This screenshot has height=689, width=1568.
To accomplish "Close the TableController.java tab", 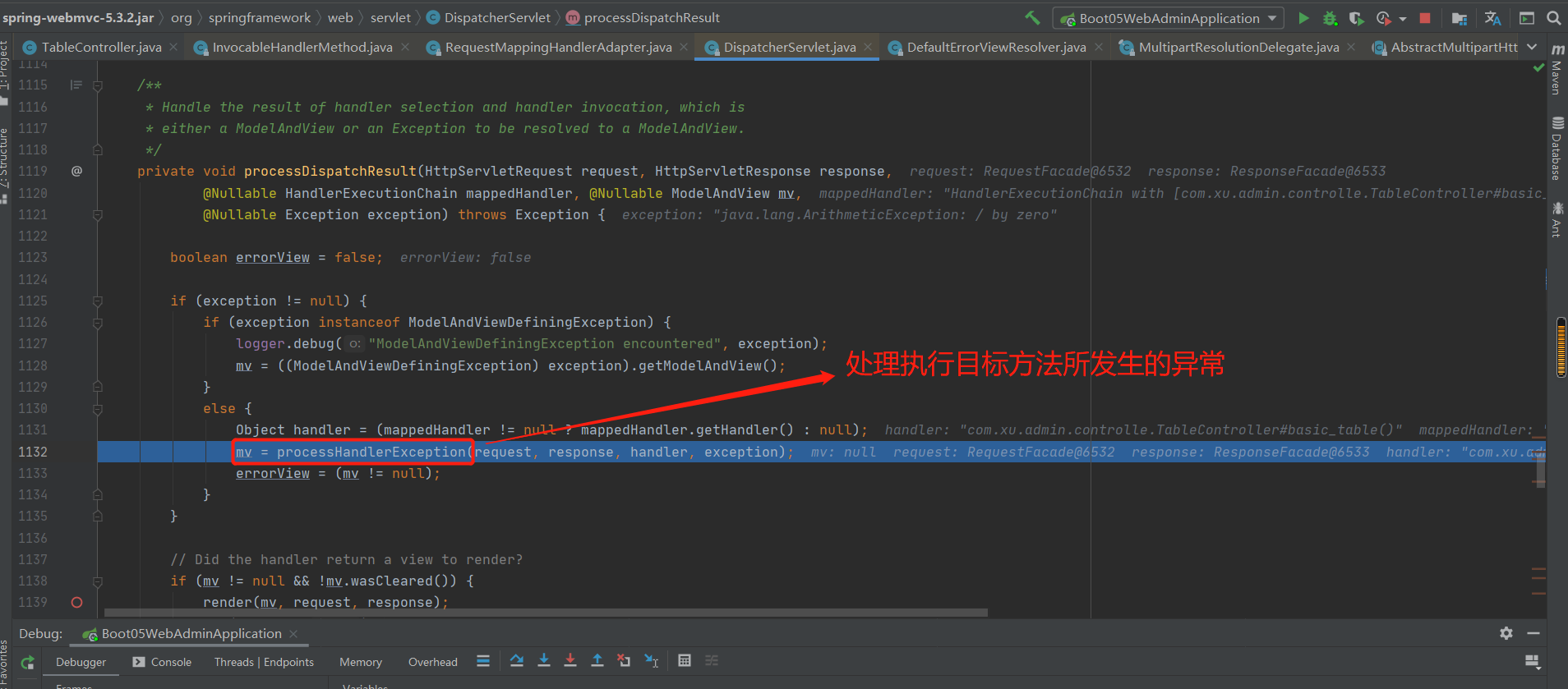I will pyautogui.click(x=173, y=48).
